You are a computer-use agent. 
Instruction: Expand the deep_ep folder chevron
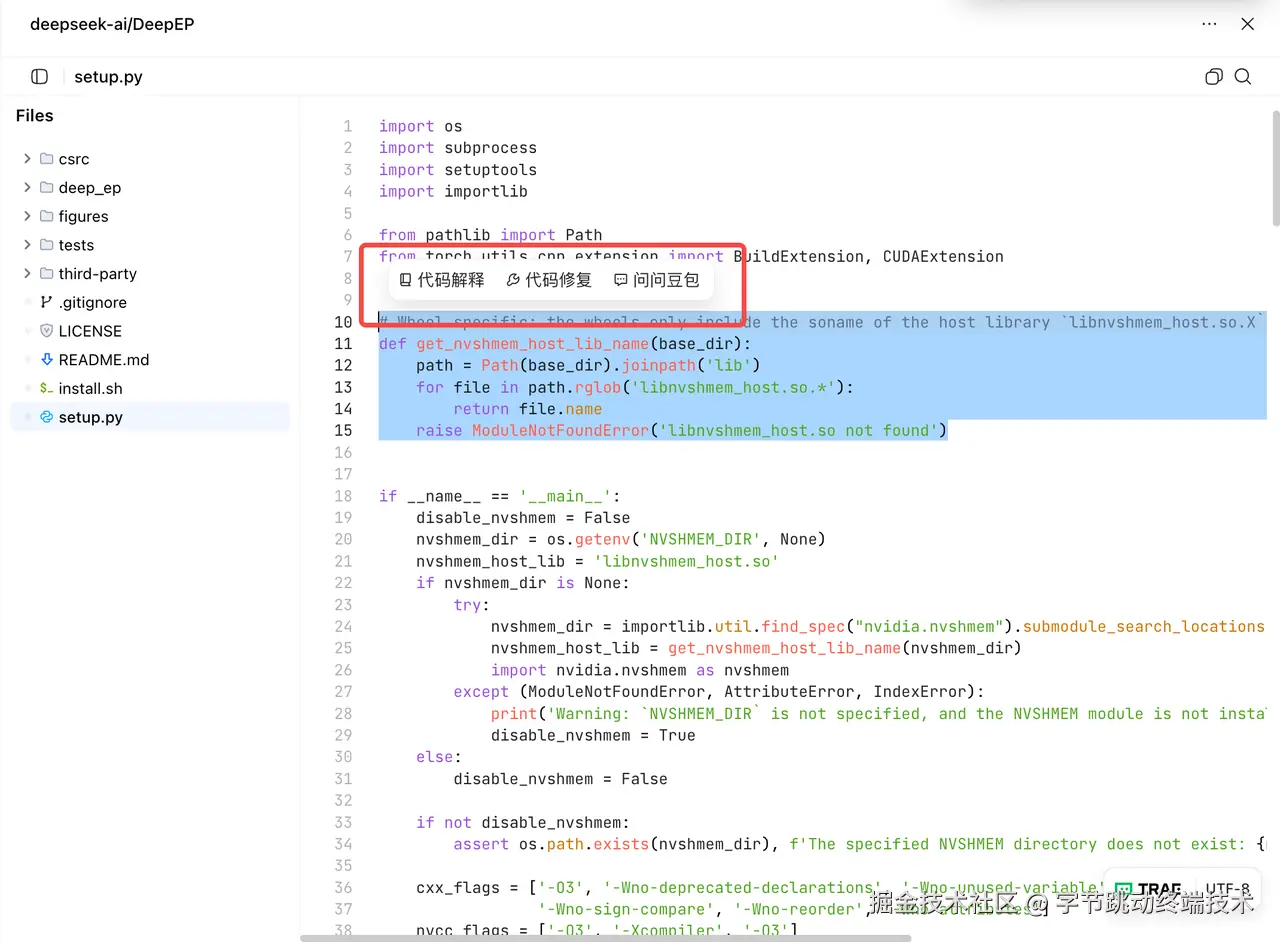coord(27,188)
